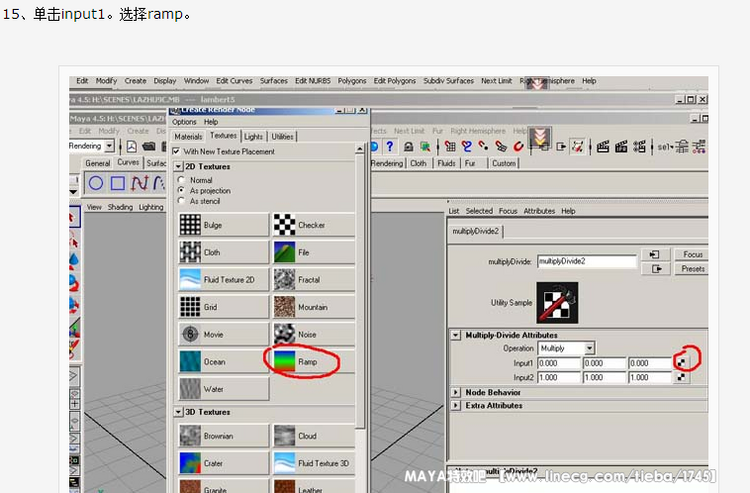This screenshot has width=750, height=493.
Task: Expand the Node Behavior section
Action: (x=457, y=392)
